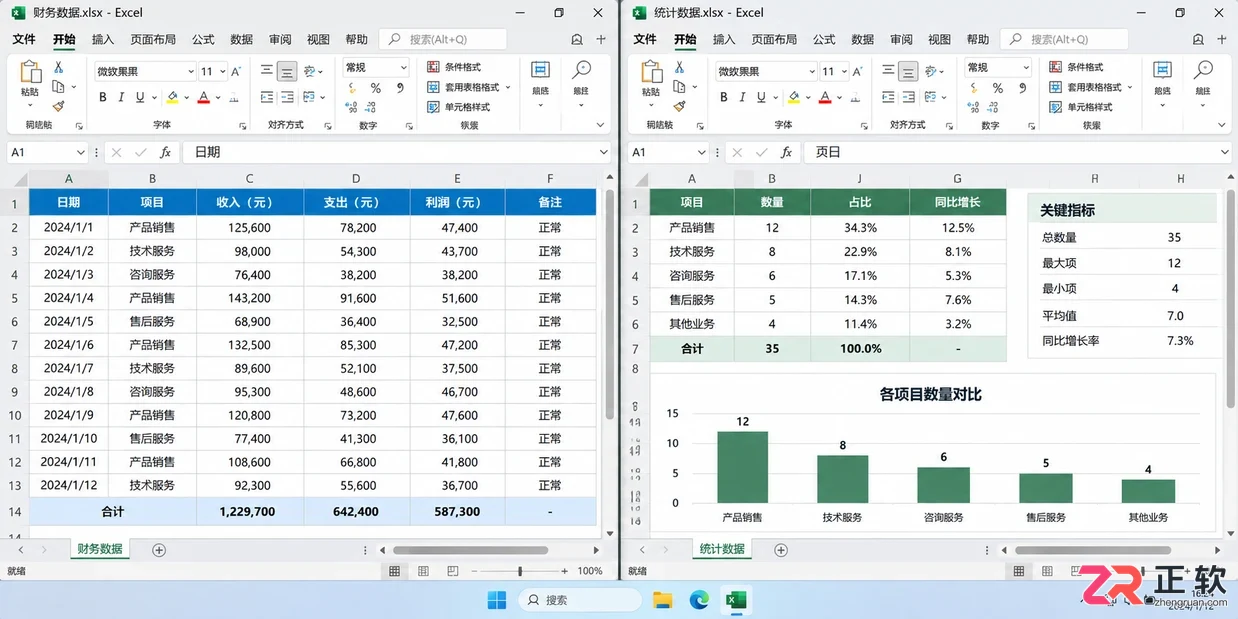This screenshot has width=1238, height=619.
Task: Click the increase font size icon in 统计数据 window
Action: [858, 72]
